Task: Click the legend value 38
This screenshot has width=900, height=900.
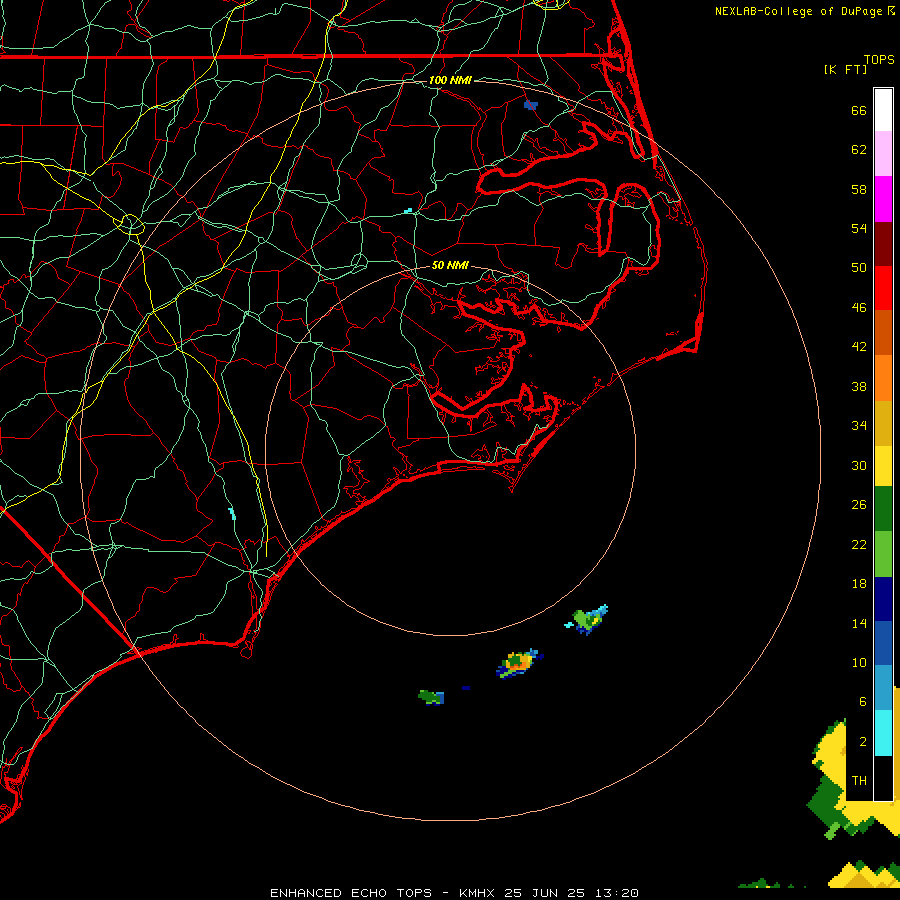Action: tap(859, 387)
